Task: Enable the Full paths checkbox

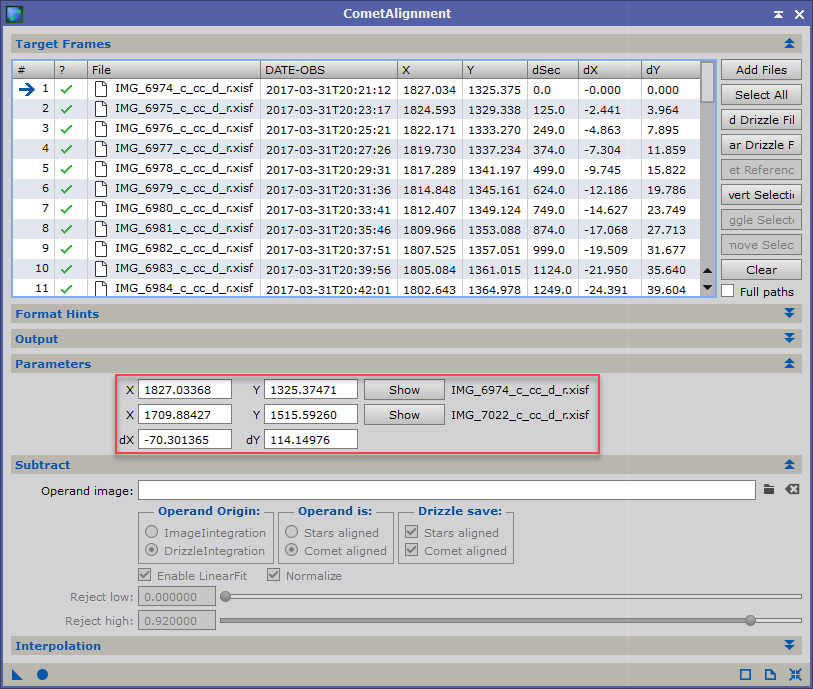Action: pos(728,291)
